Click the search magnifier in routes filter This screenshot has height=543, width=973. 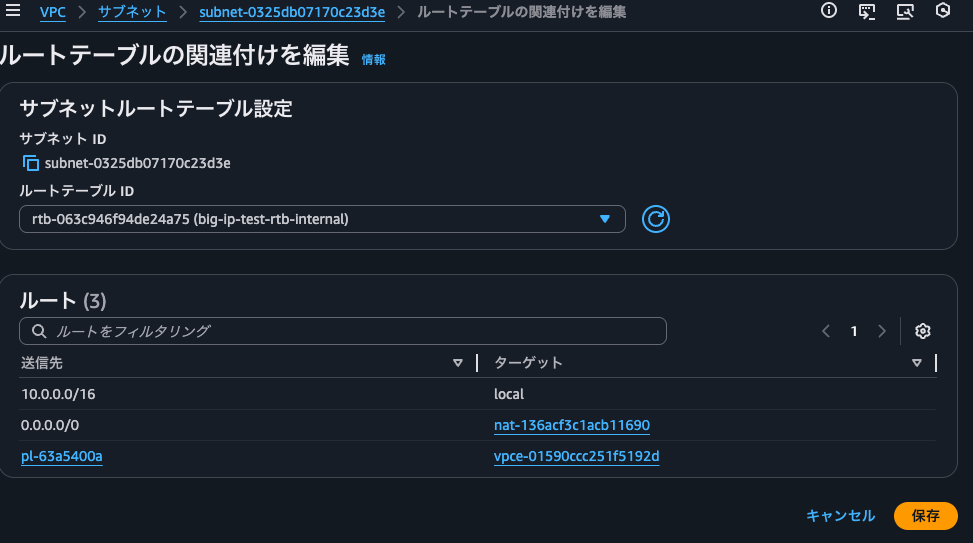pos(39,331)
